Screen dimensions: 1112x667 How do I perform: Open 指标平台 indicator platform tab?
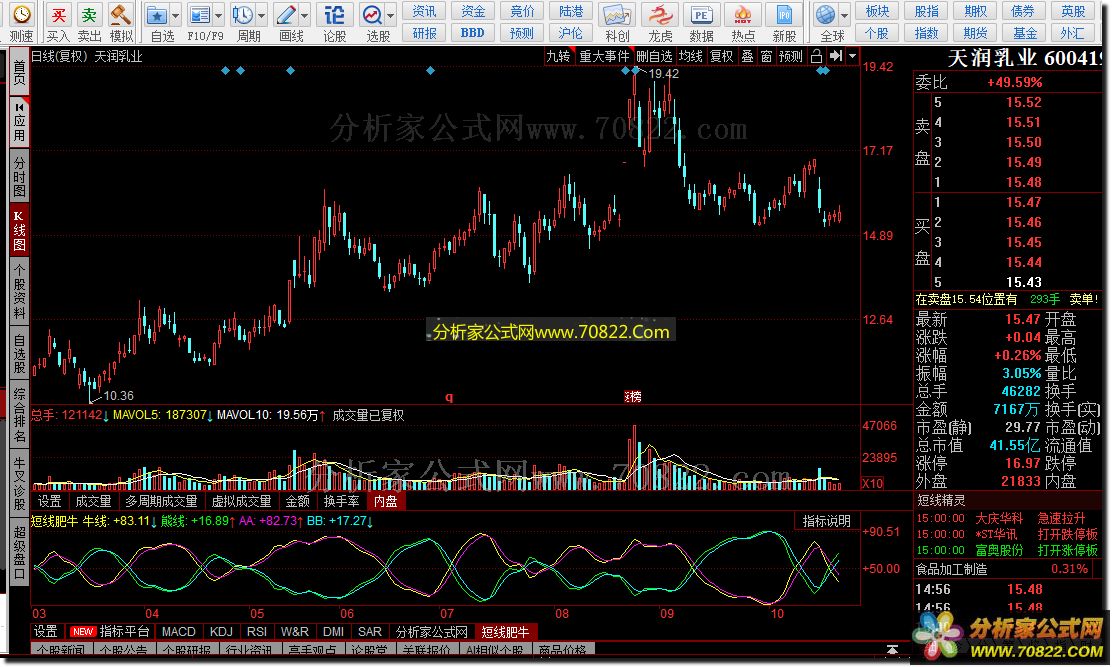110,632
